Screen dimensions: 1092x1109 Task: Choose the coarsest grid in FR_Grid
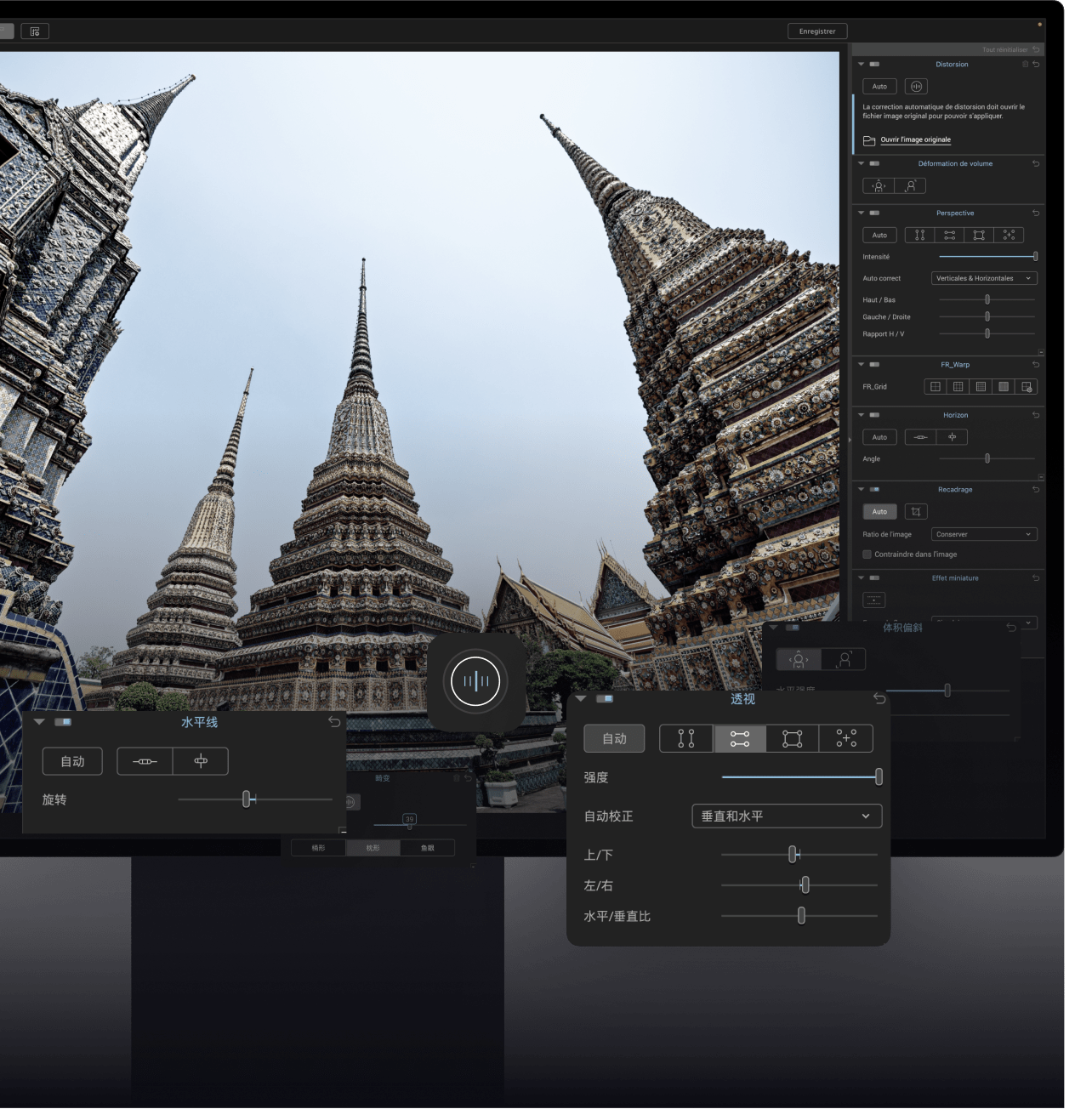coord(936,387)
